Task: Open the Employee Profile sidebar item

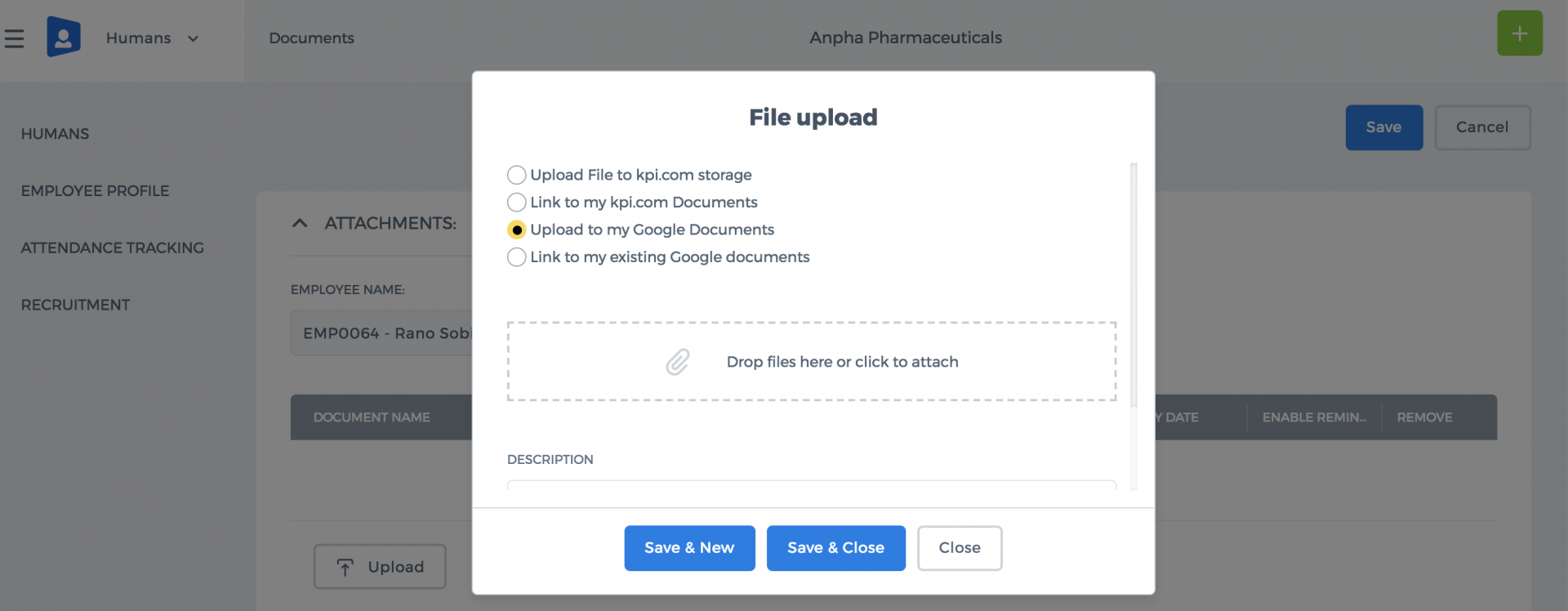Action: (x=96, y=191)
